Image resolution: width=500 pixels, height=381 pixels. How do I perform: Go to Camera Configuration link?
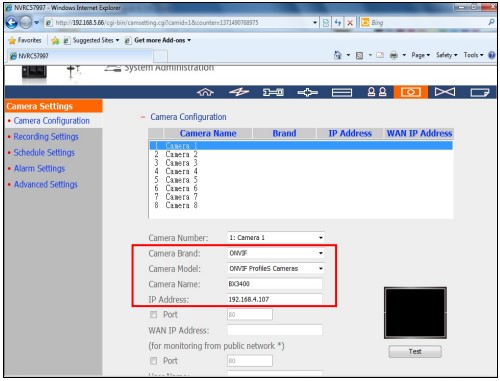coord(52,121)
